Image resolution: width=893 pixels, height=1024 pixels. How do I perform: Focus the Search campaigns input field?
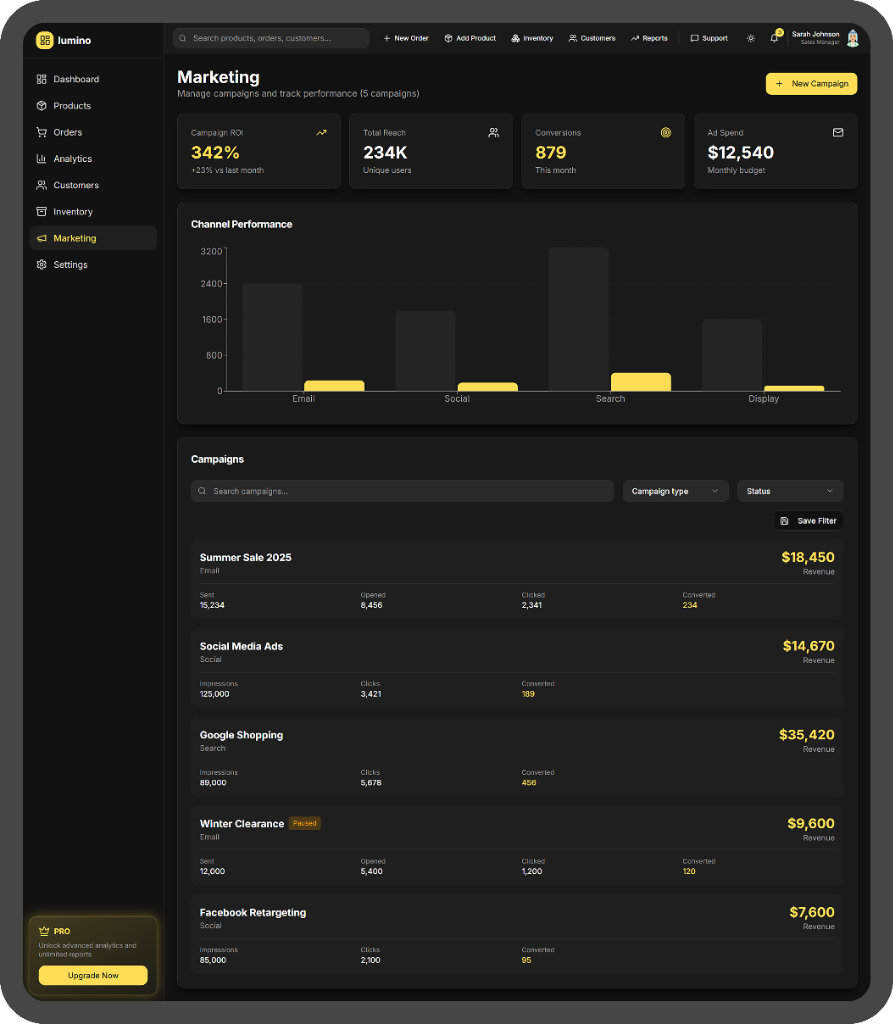(402, 491)
